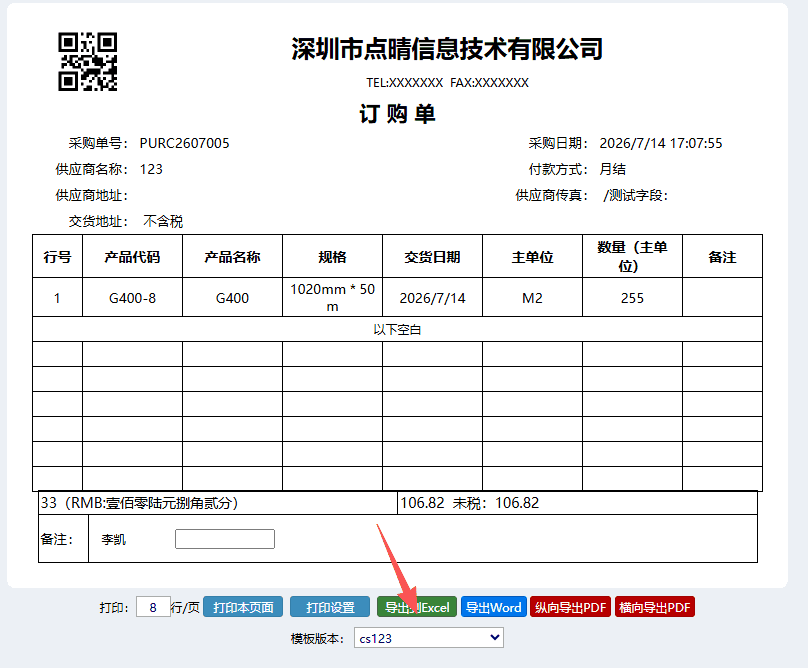Image resolution: width=808 pixels, height=668 pixels.
Task: Click the 产品名称 column header
Action: 232,256
